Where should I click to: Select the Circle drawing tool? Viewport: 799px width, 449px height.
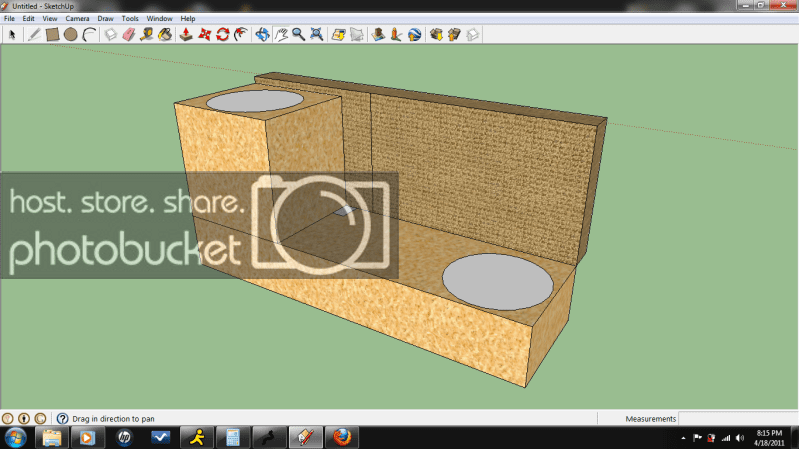71,35
